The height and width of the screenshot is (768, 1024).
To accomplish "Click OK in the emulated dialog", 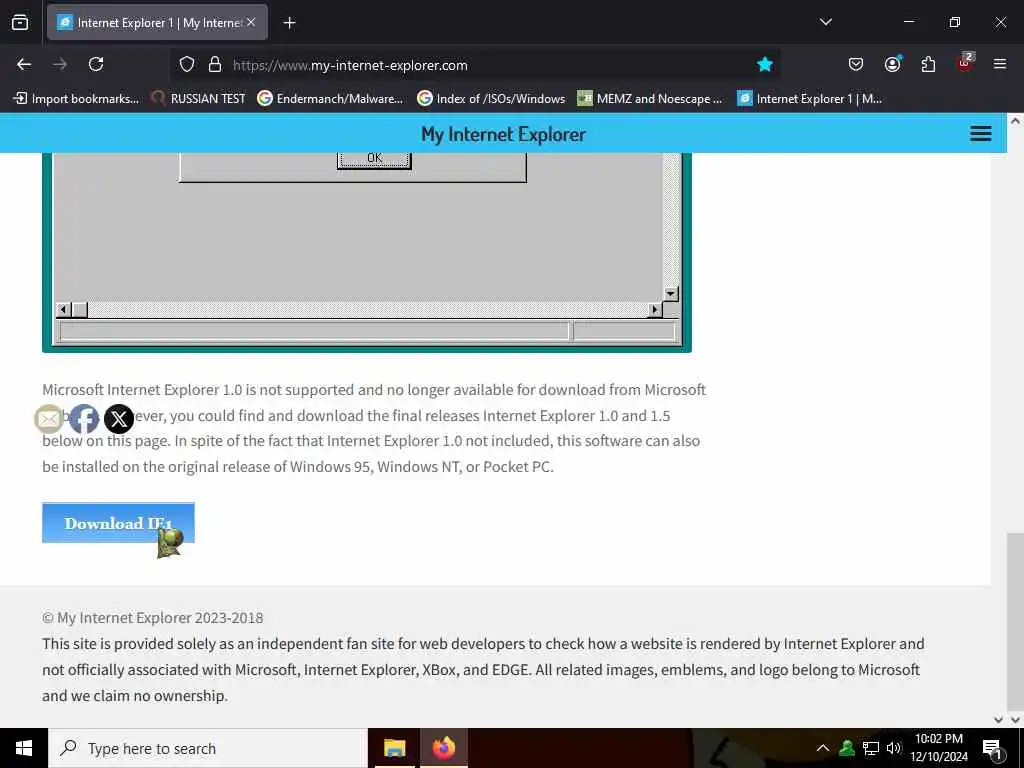I will coord(374,159).
